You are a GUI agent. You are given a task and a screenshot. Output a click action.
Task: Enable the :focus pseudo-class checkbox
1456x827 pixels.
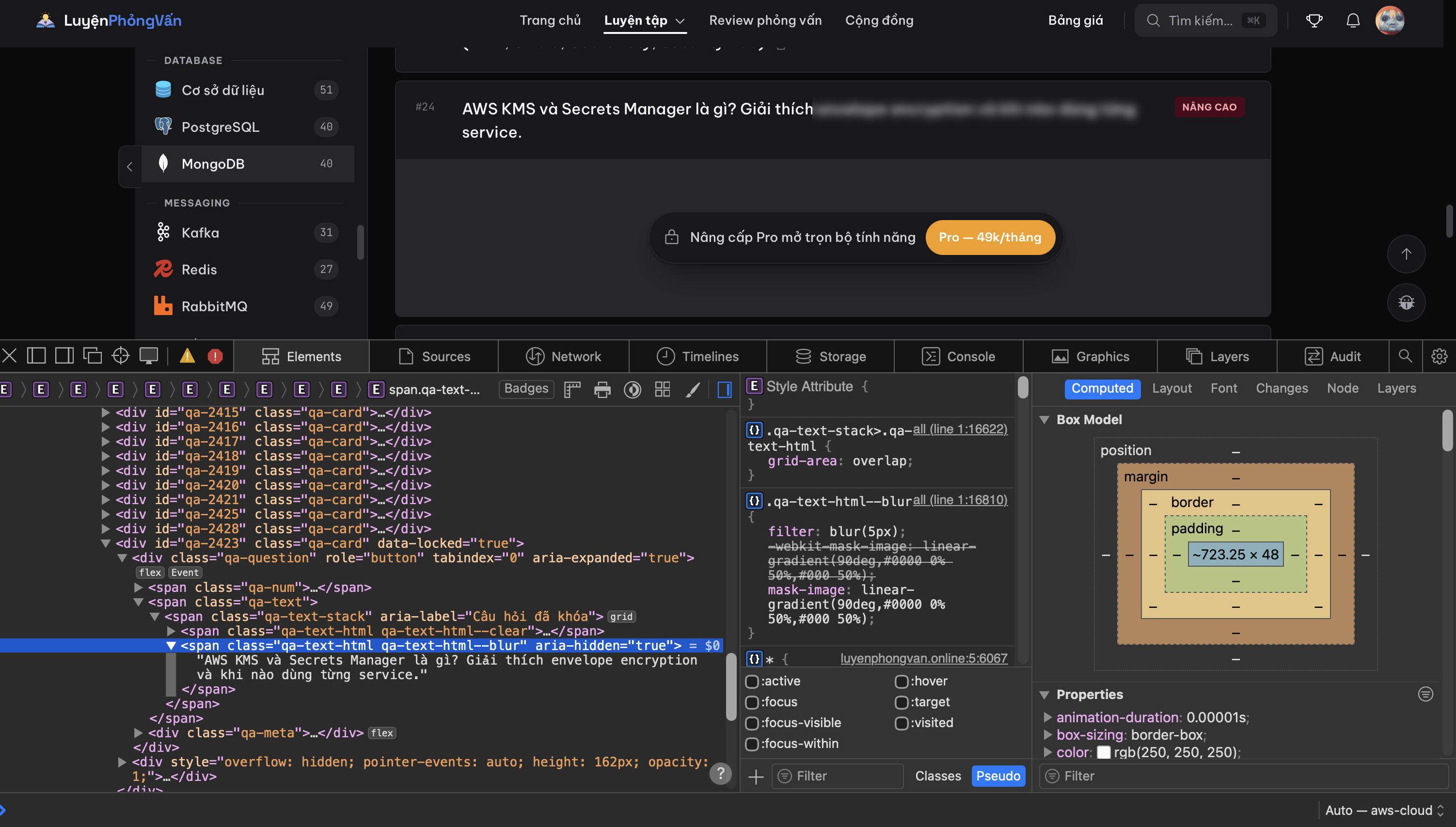point(752,702)
